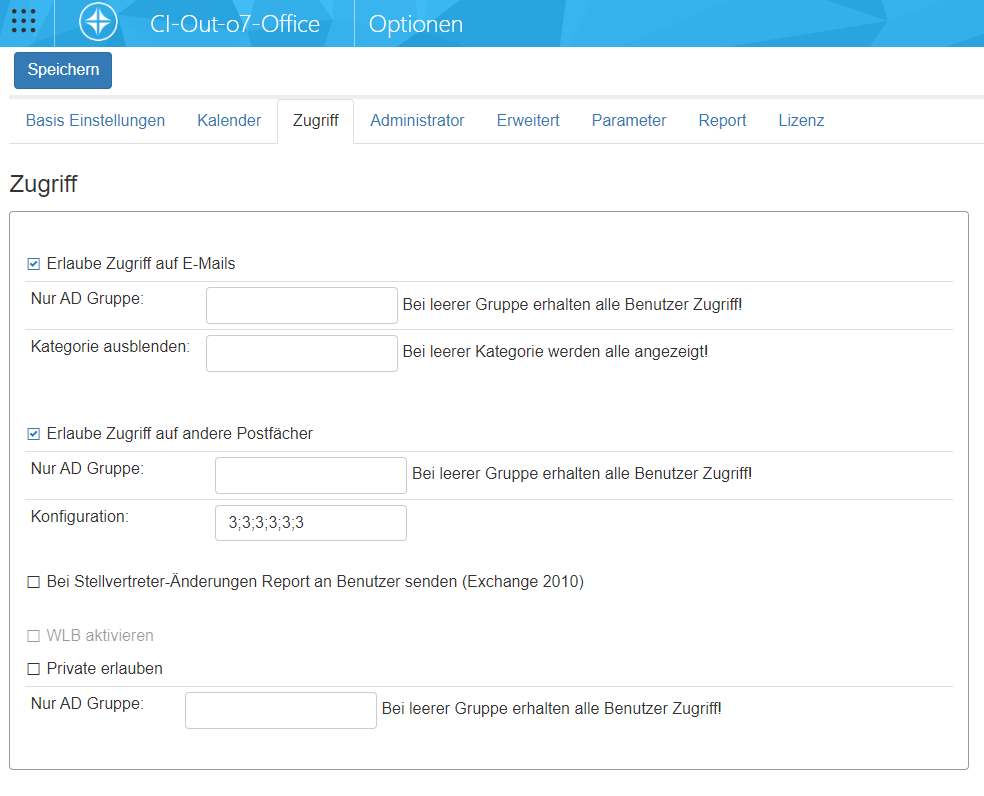Open the Kalender tab
This screenshot has height=796, width=984.
pos(229,121)
